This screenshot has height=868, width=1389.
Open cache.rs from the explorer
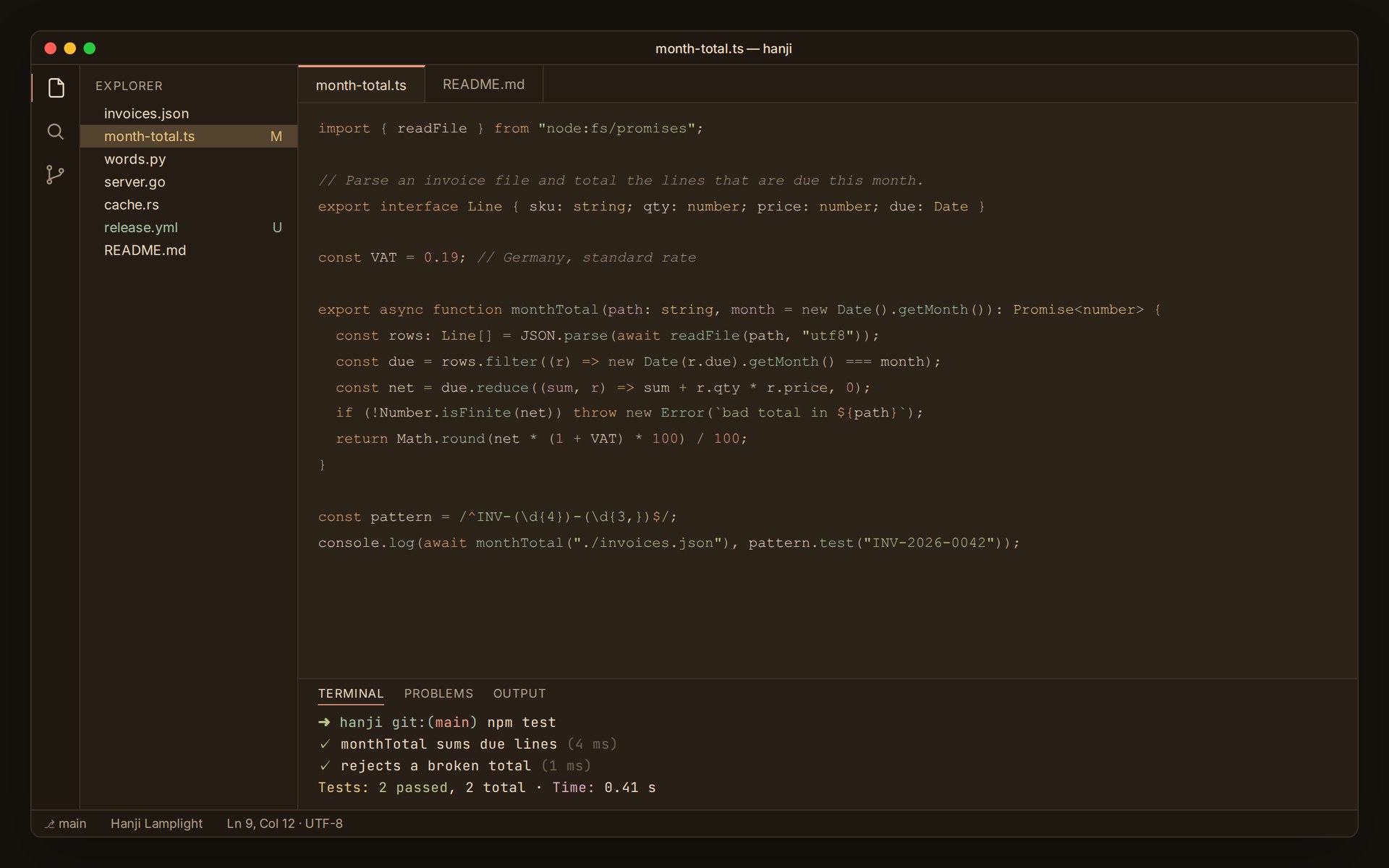189,205
